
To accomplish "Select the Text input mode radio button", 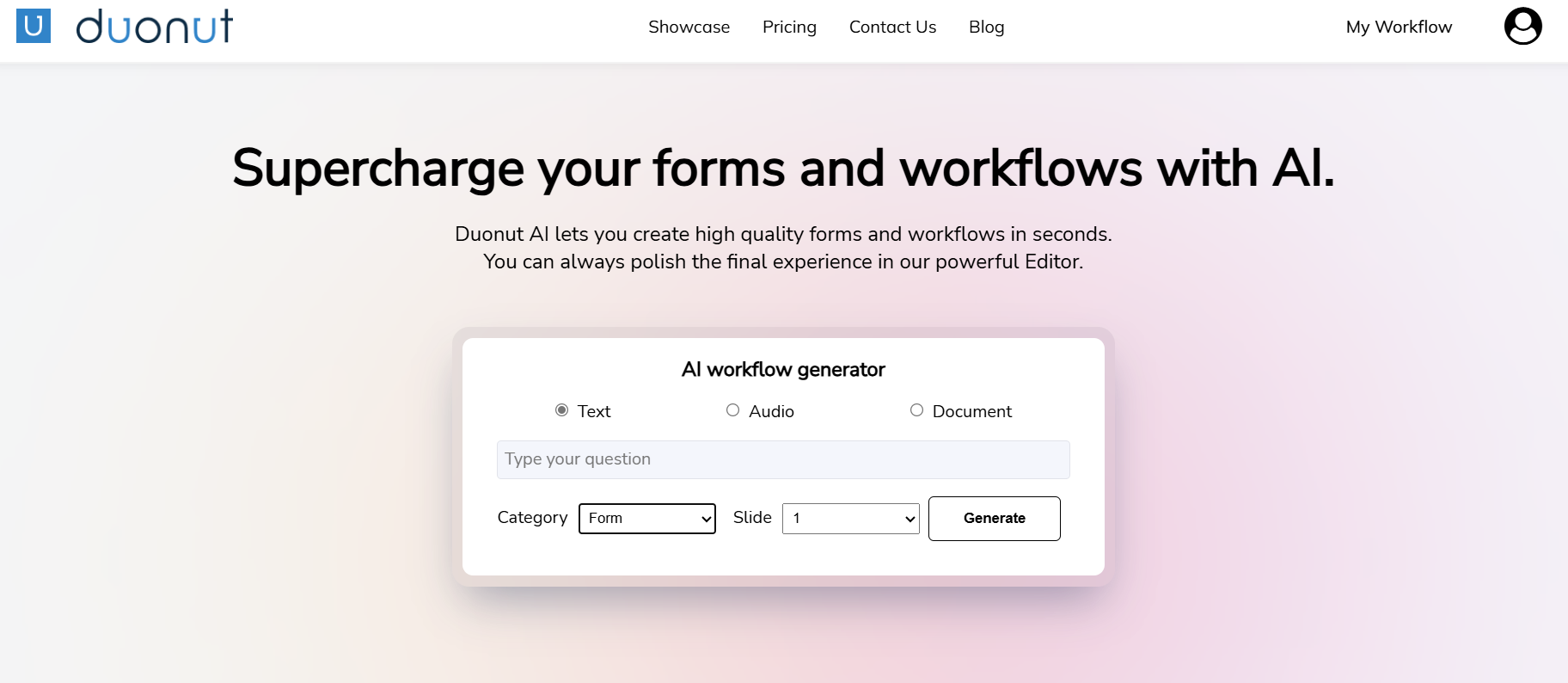I will (x=562, y=410).
